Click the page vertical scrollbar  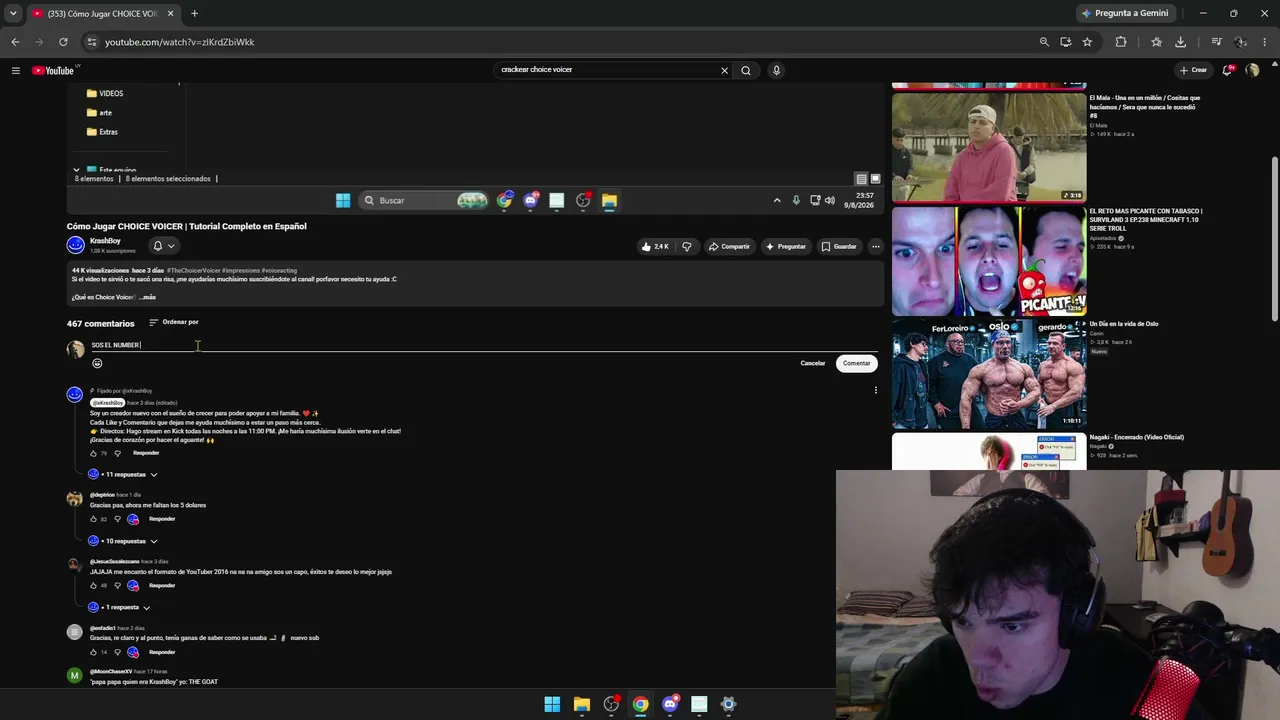[x=1274, y=240]
